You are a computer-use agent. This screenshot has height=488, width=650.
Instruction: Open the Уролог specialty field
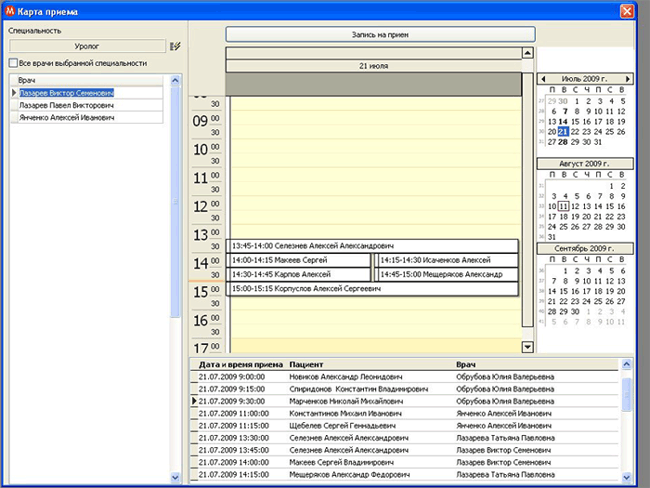(86, 46)
